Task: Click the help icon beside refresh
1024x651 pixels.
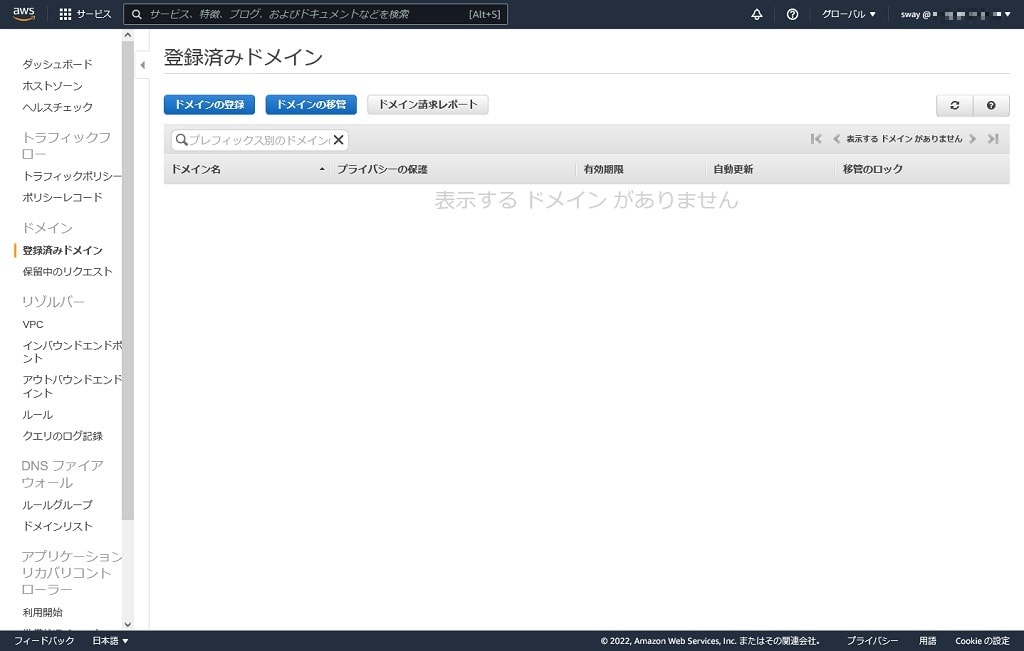Action: 991,105
